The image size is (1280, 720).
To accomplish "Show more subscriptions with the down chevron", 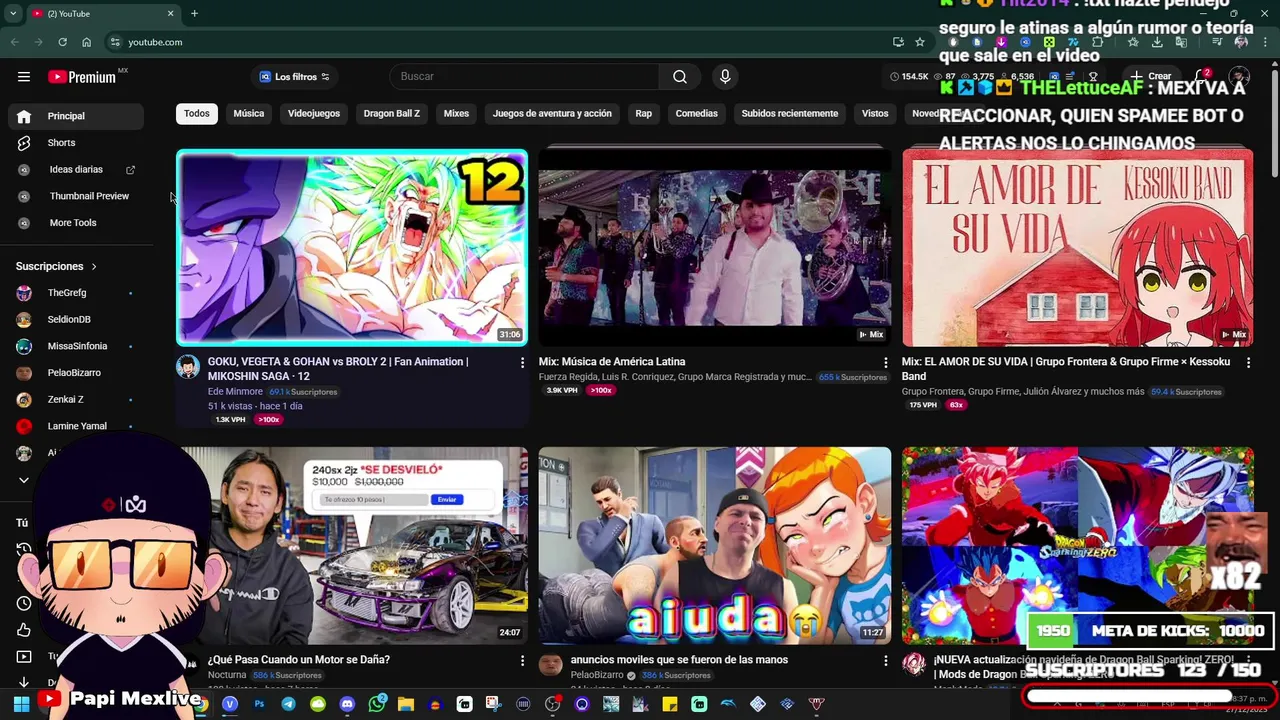I will pyautogui.click(x=24, y=480).
